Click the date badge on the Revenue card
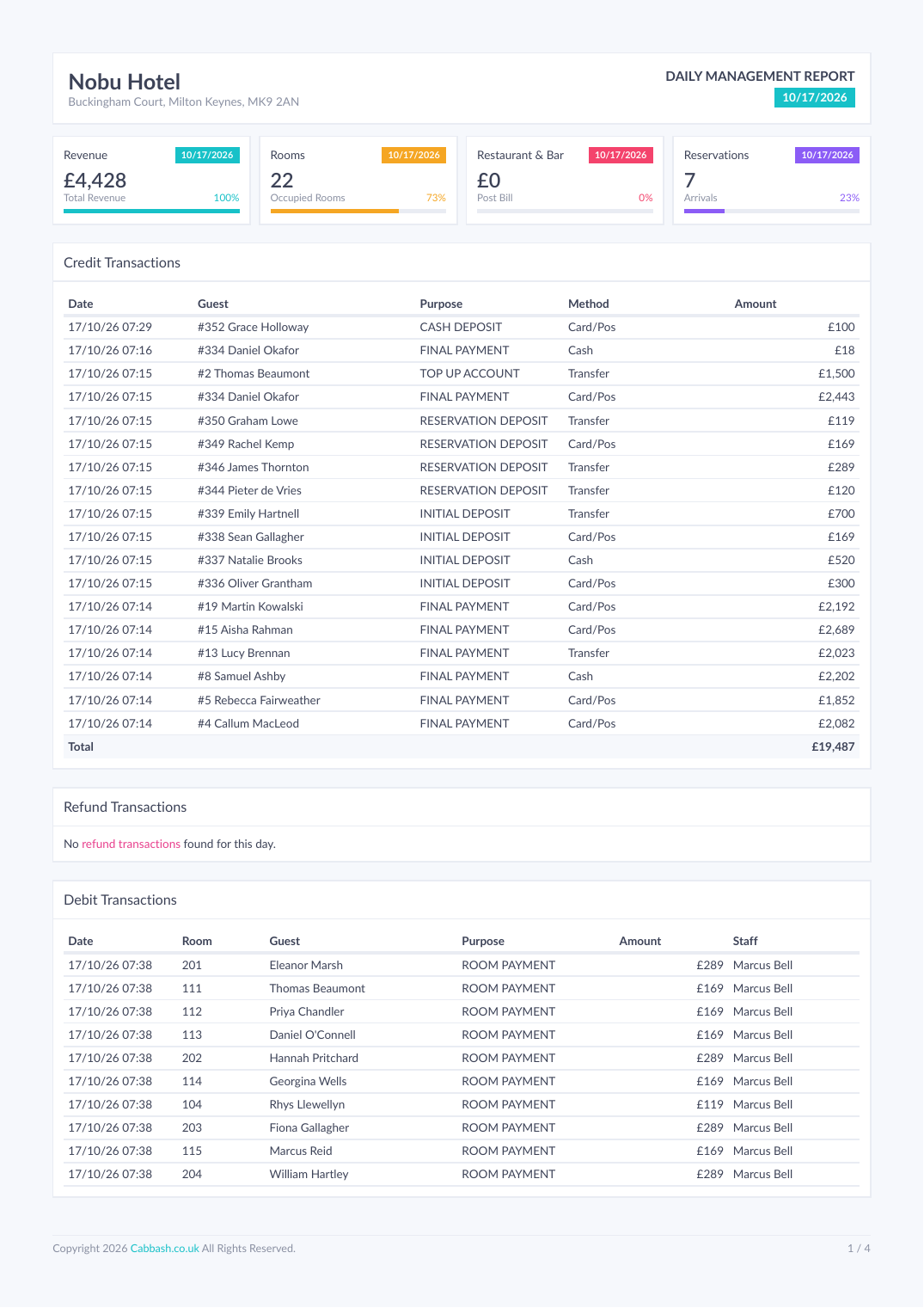Image resolution: width=924 pixels, height=1308 pixels. coord(207,155)
